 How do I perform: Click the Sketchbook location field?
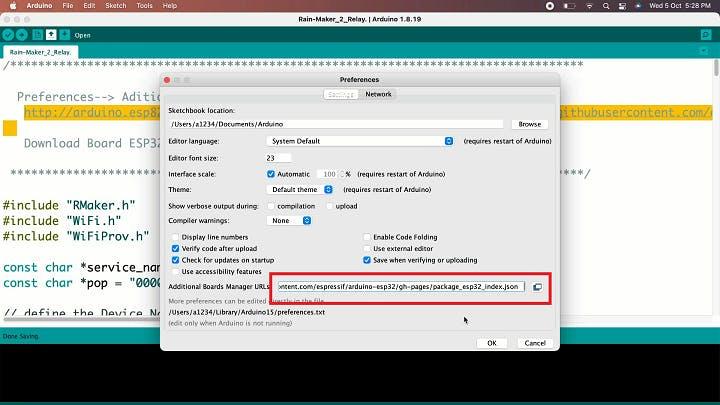(x=336, y=124)
